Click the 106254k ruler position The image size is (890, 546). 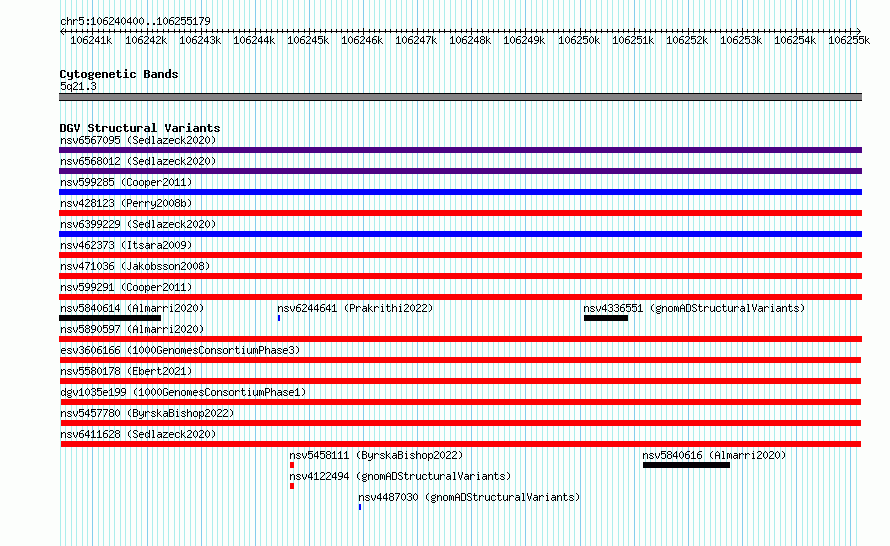coord(795,40)
